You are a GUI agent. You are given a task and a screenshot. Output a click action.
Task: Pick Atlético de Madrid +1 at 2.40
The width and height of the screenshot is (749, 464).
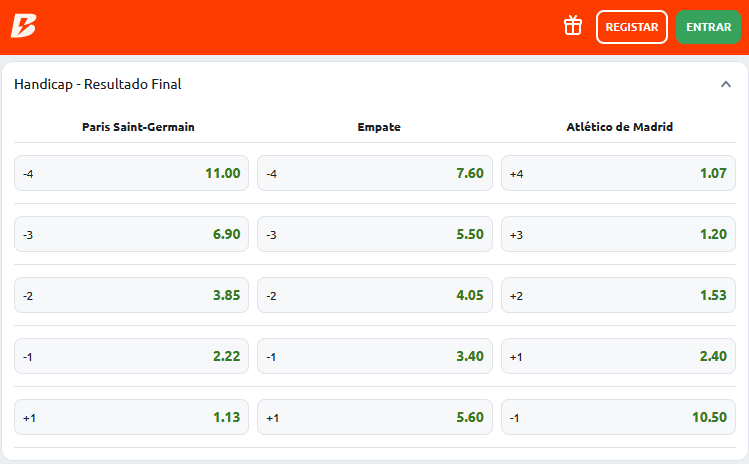point(618,356)
